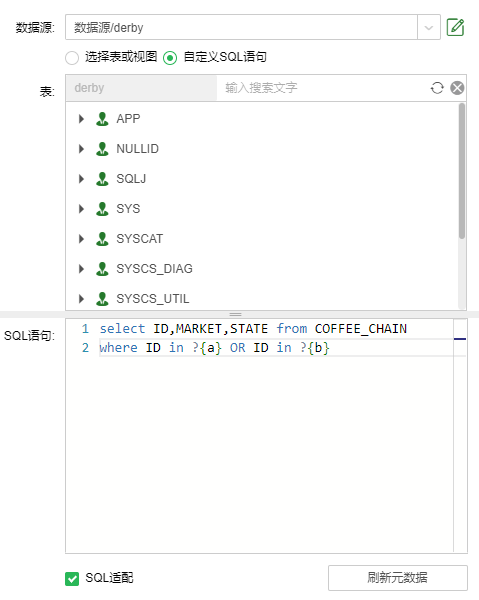
Task: Select the 自定义SQL语句 radio button
Action: click(x=170, y=58)
